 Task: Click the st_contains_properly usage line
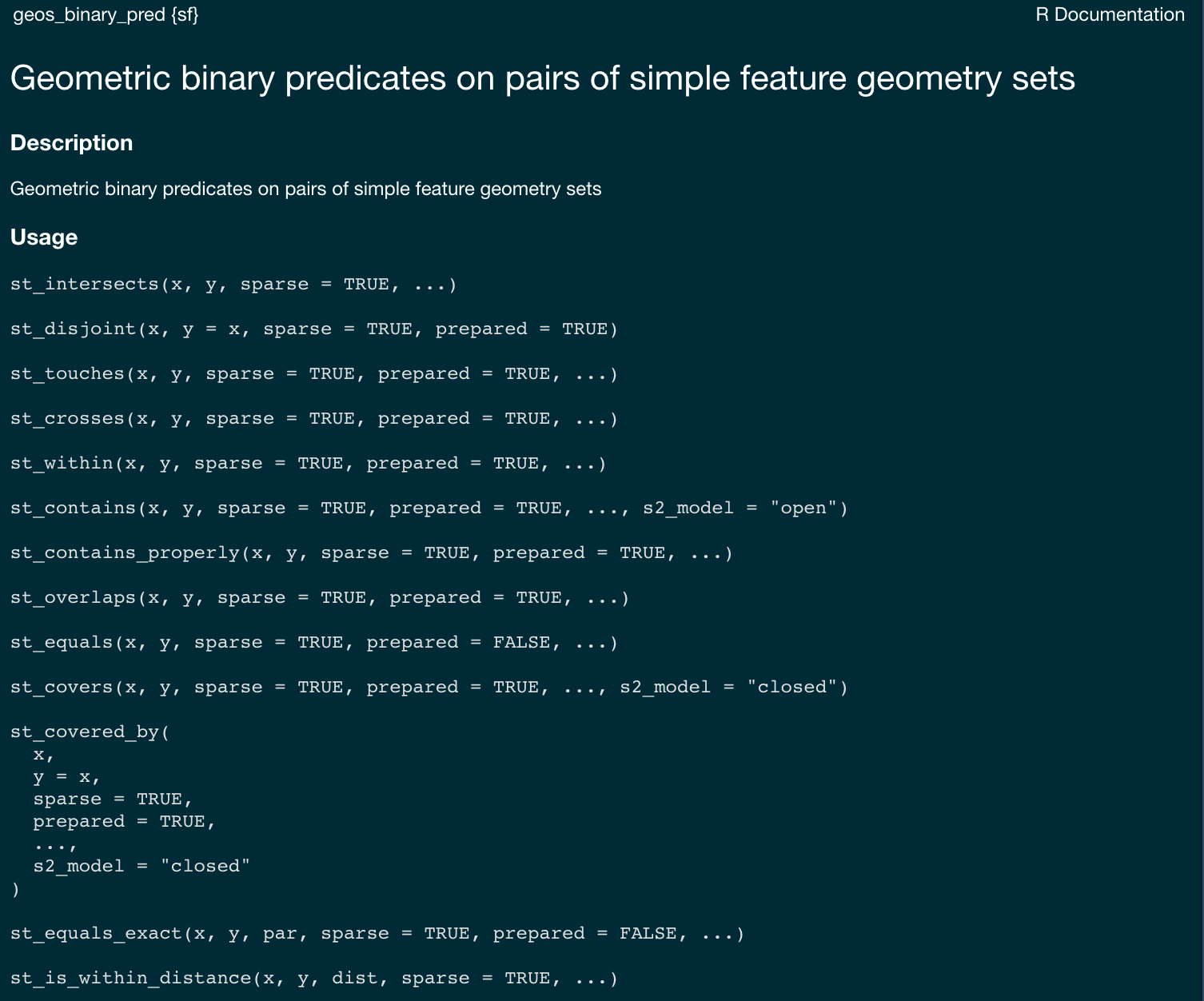pyautogui.click(x=372, y=553)
